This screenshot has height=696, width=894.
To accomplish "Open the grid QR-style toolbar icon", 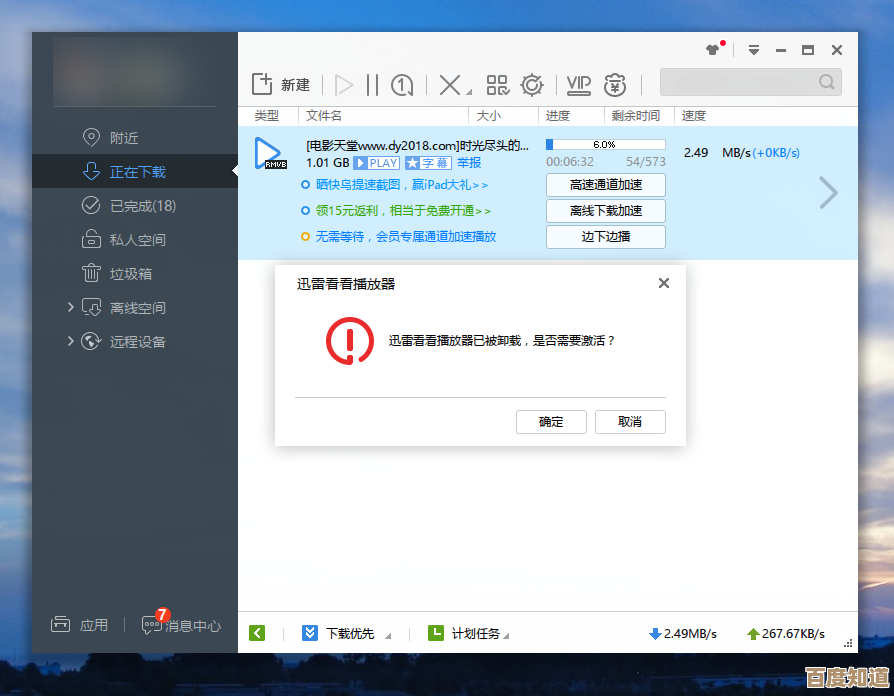I will click(x=497, y=85).
